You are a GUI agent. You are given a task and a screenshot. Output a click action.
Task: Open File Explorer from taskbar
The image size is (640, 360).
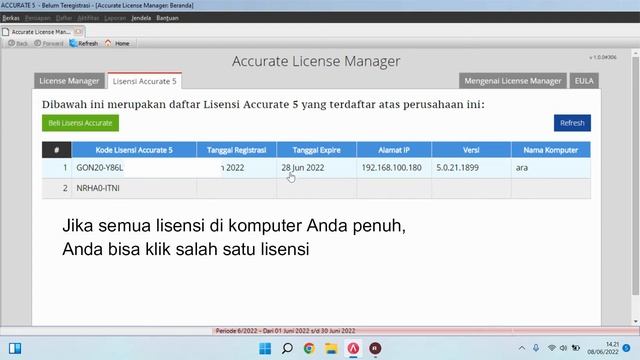[x=331, y=349]
